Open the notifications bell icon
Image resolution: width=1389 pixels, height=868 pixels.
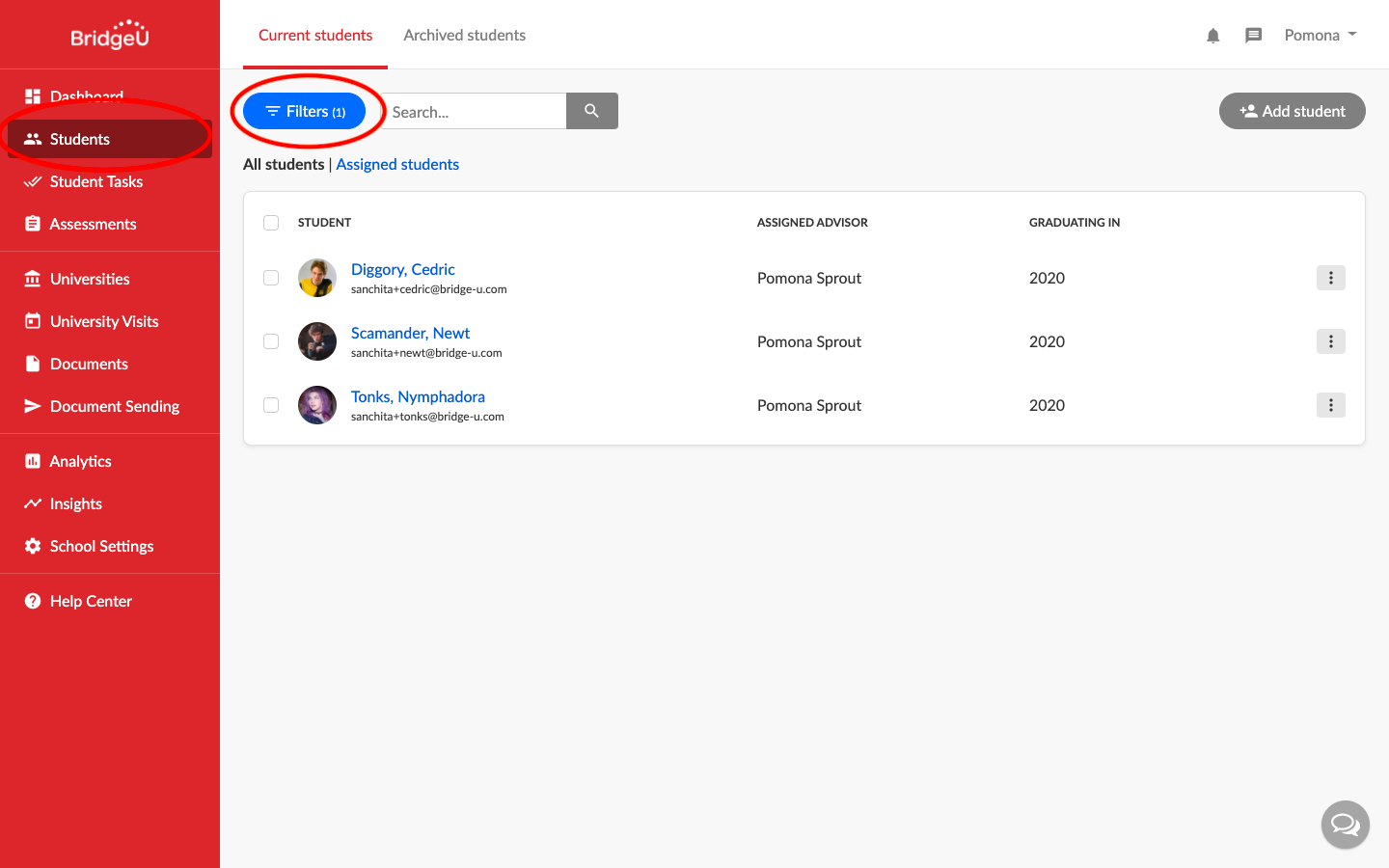1213,36
